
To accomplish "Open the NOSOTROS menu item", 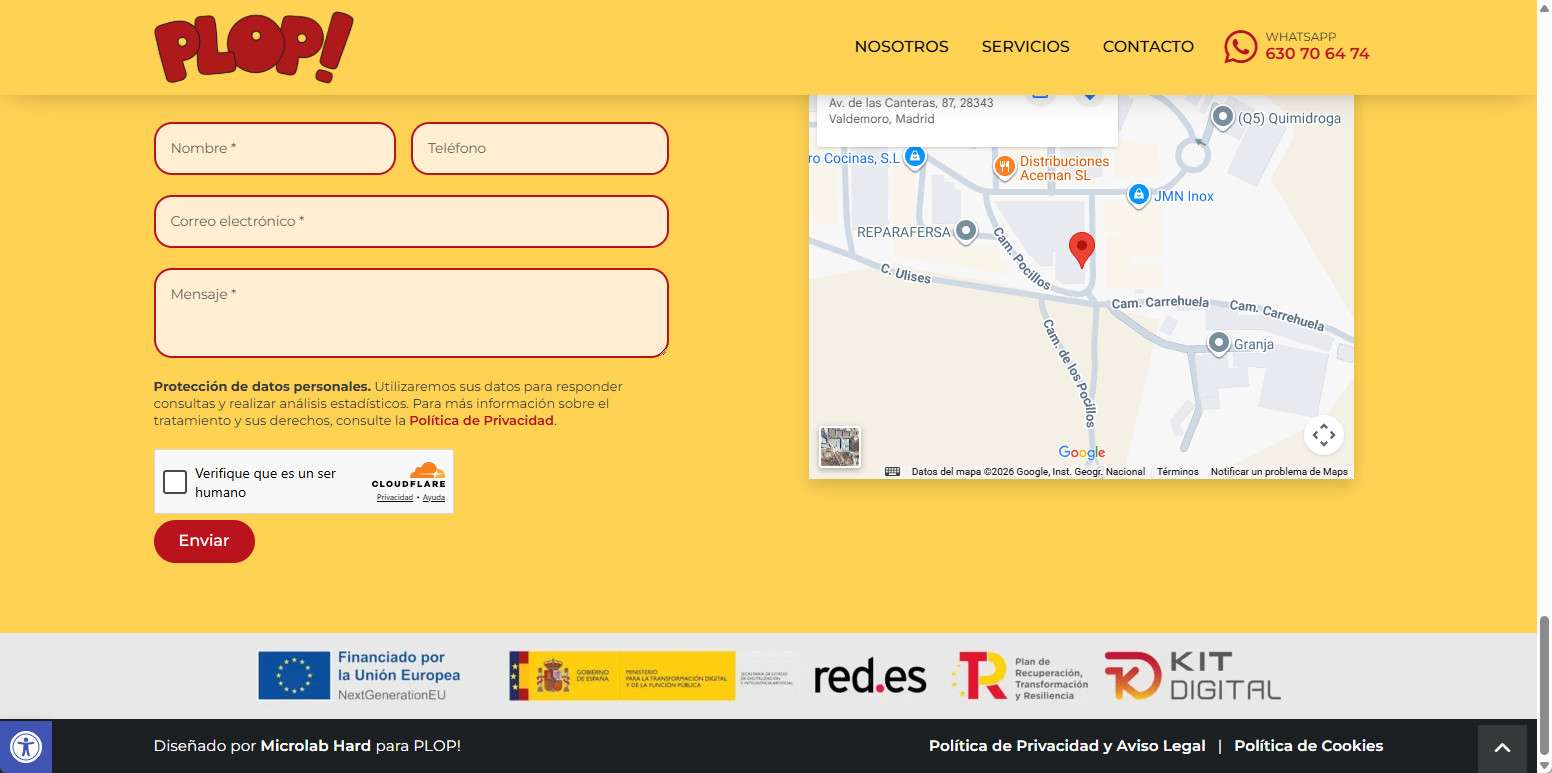I will click(901, 47).
